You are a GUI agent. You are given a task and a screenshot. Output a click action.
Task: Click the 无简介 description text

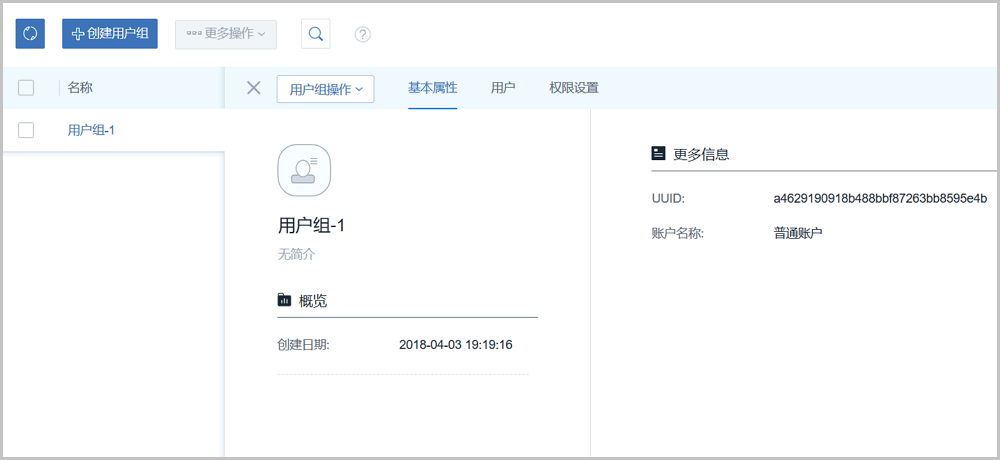[x=296, y=255]
